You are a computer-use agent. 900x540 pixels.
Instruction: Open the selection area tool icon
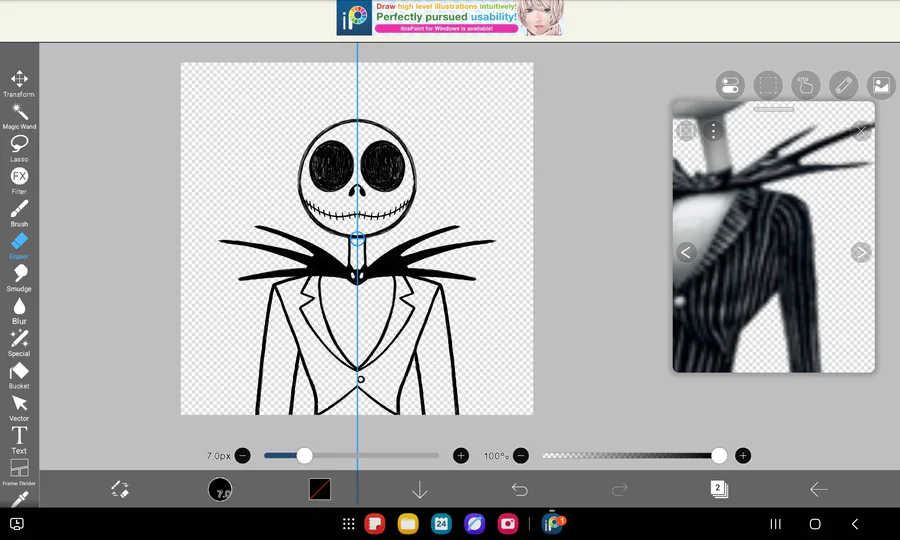click(x=768, y=86)
